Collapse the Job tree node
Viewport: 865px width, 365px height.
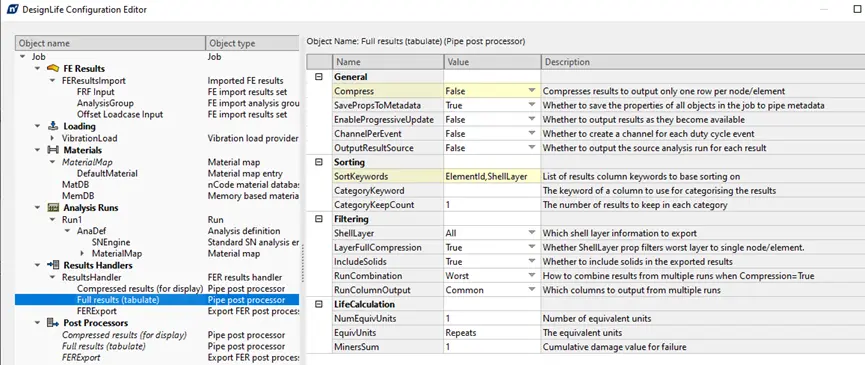click(23, 57)
